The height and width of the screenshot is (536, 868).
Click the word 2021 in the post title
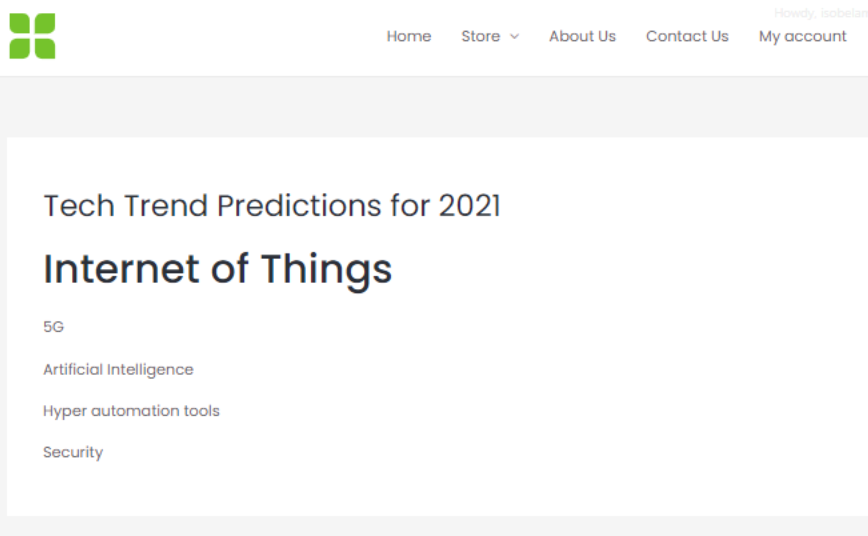(469, 206)
